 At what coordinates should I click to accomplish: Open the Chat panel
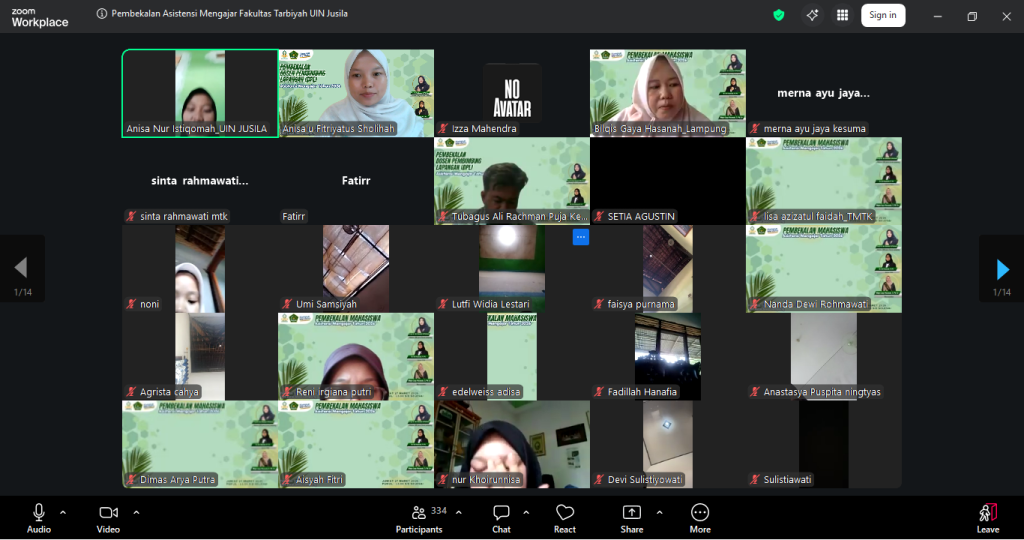[501, 513]
